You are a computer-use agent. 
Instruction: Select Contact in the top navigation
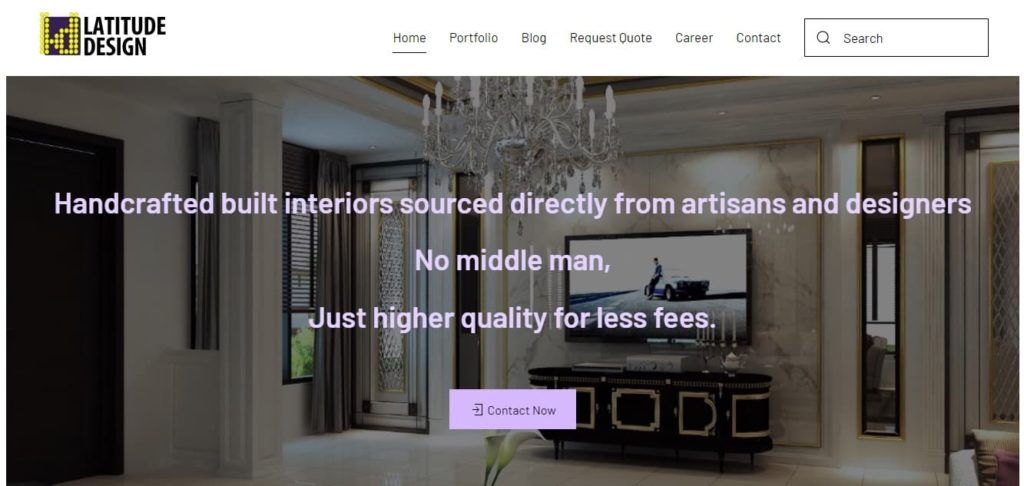click(758, 38)
